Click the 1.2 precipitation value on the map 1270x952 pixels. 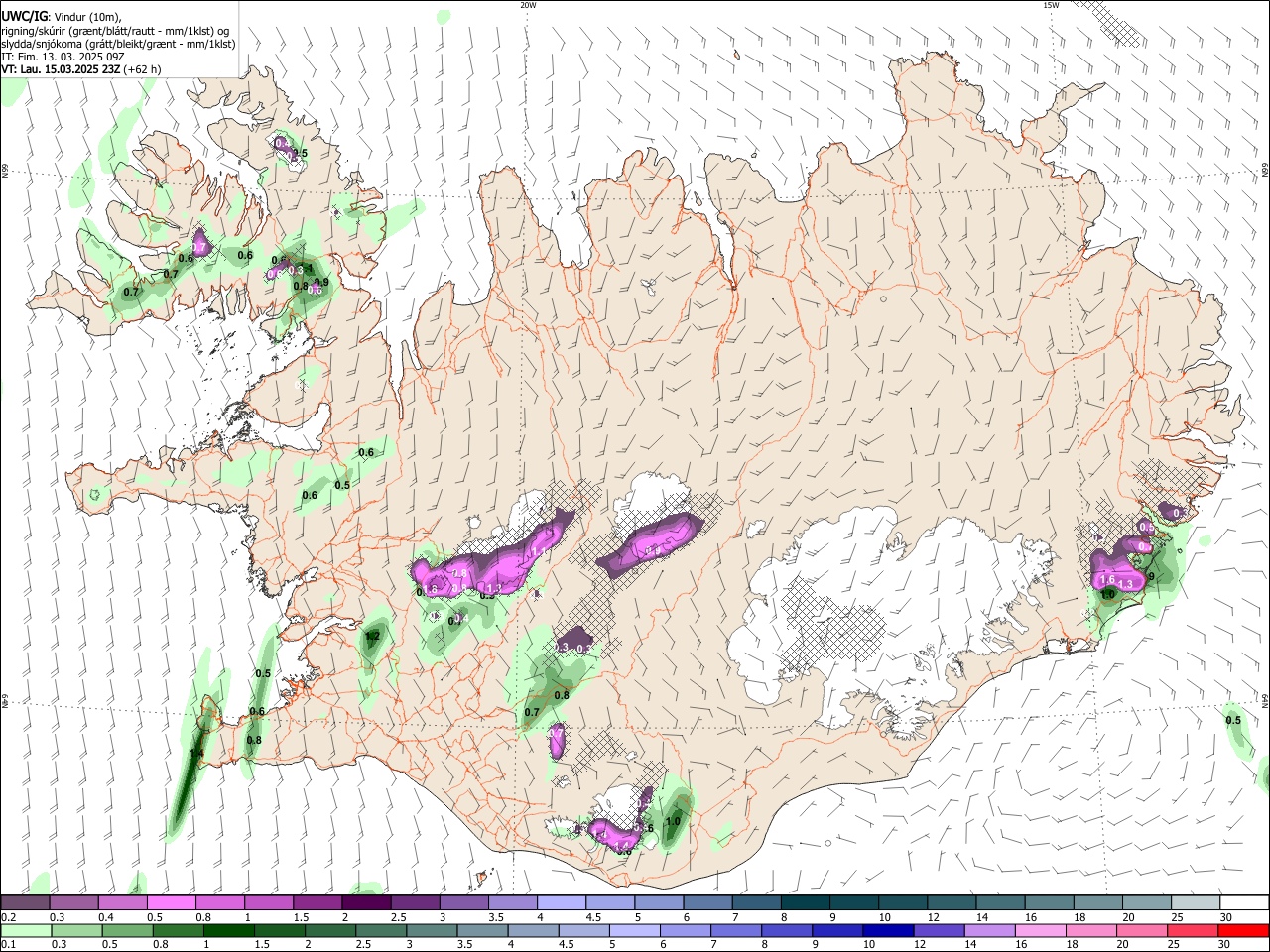click(374, 636)
